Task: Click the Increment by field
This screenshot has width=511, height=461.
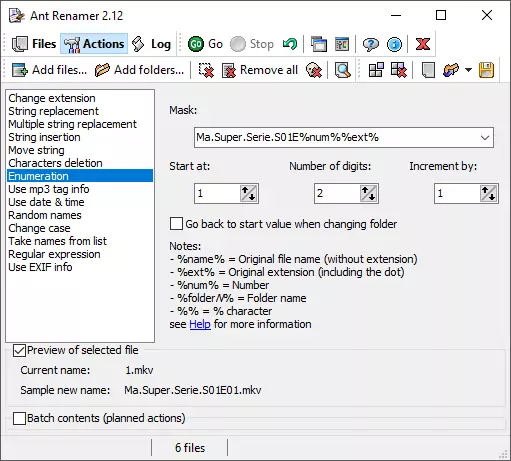Action: pyautogui.click(x=457, y=193)
